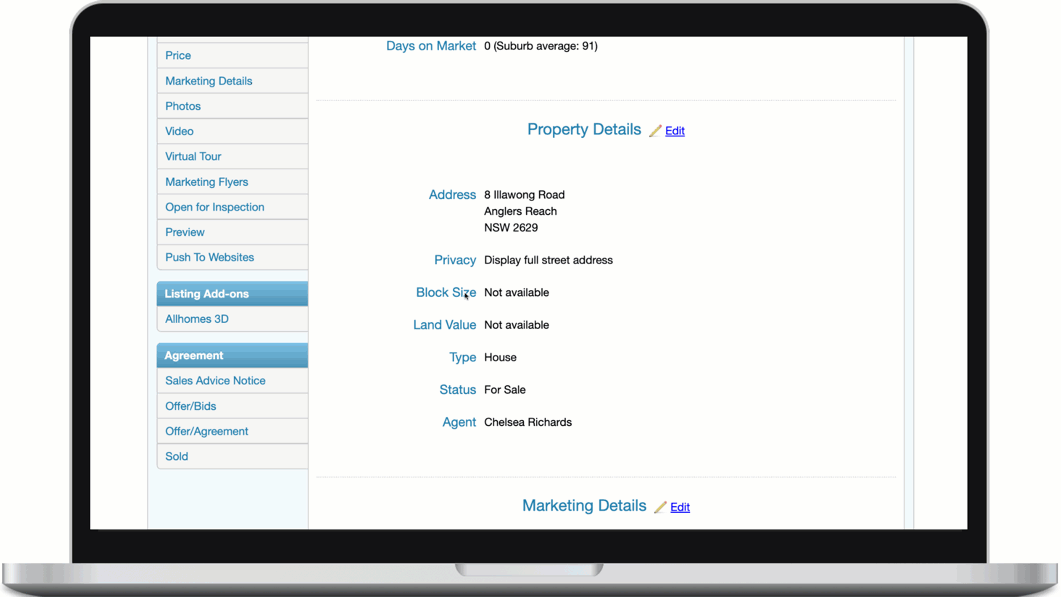Image resolution: width=1061 pixels, height=597 pixels.
Task: Click Preview in the sidebar
Action: coord(185,232)
